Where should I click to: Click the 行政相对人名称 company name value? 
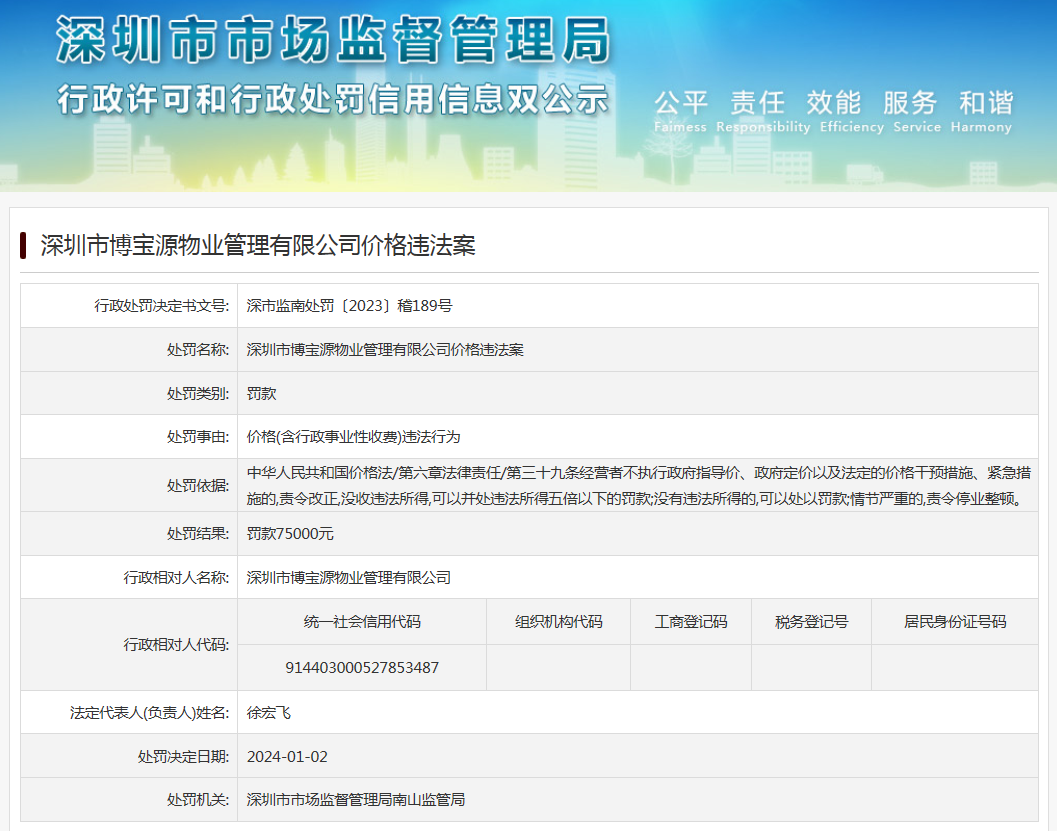pyautogui.click(x=349, y=577)
